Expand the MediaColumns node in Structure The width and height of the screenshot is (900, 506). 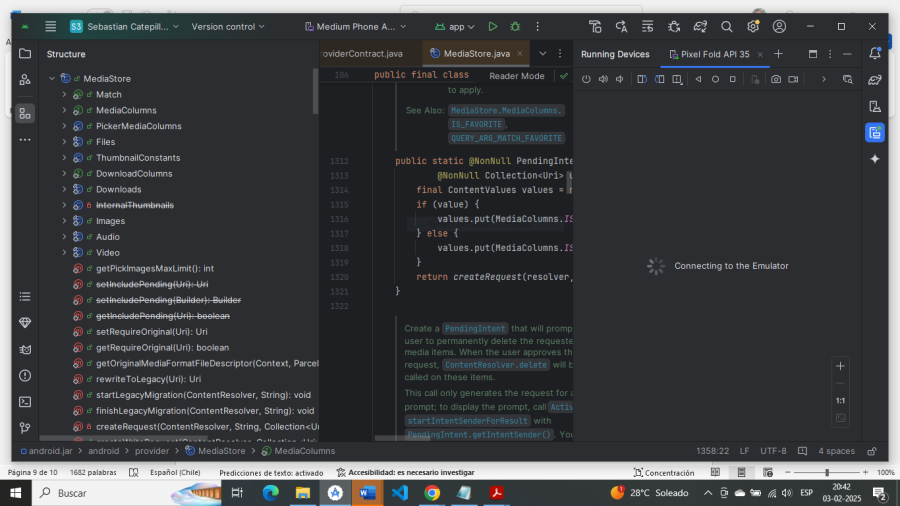[x=64, y=110]
